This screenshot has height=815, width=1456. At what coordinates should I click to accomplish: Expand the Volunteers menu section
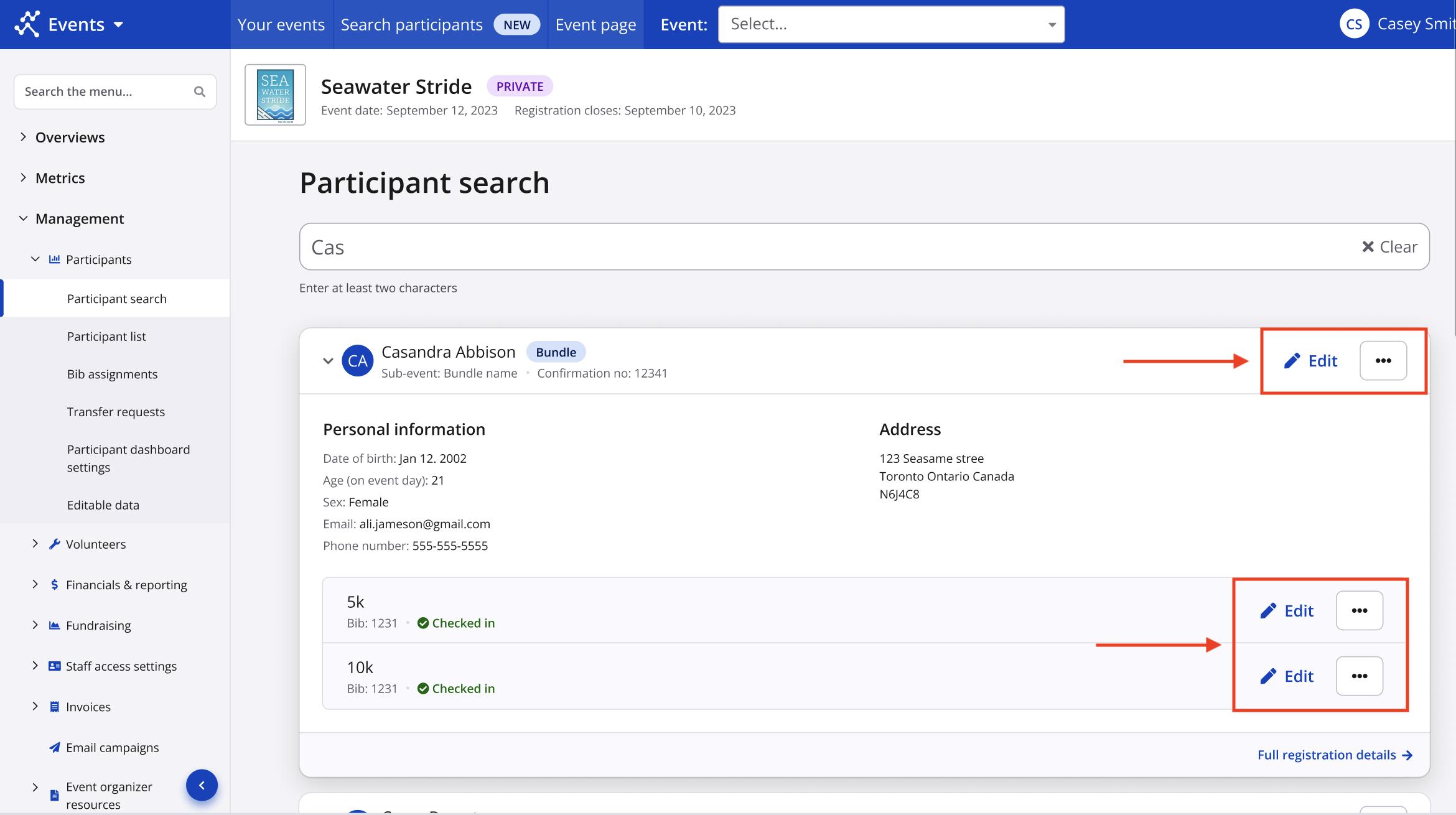[x=35, y=544]
